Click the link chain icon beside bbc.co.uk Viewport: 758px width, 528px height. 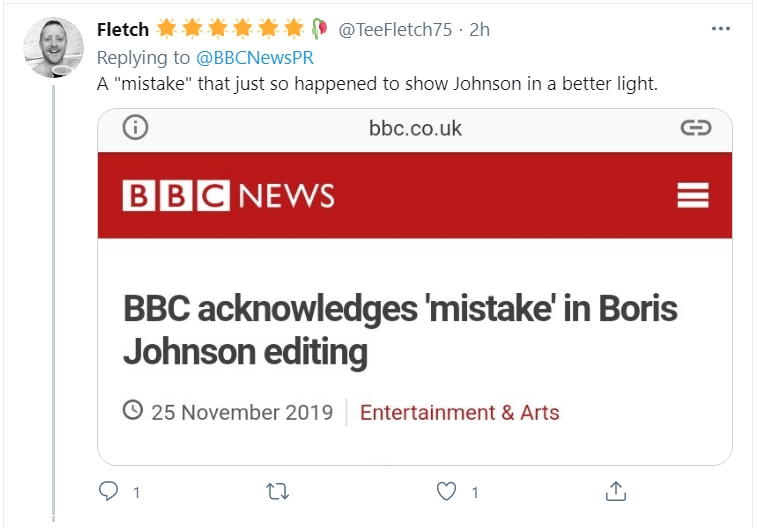point(695,128)
